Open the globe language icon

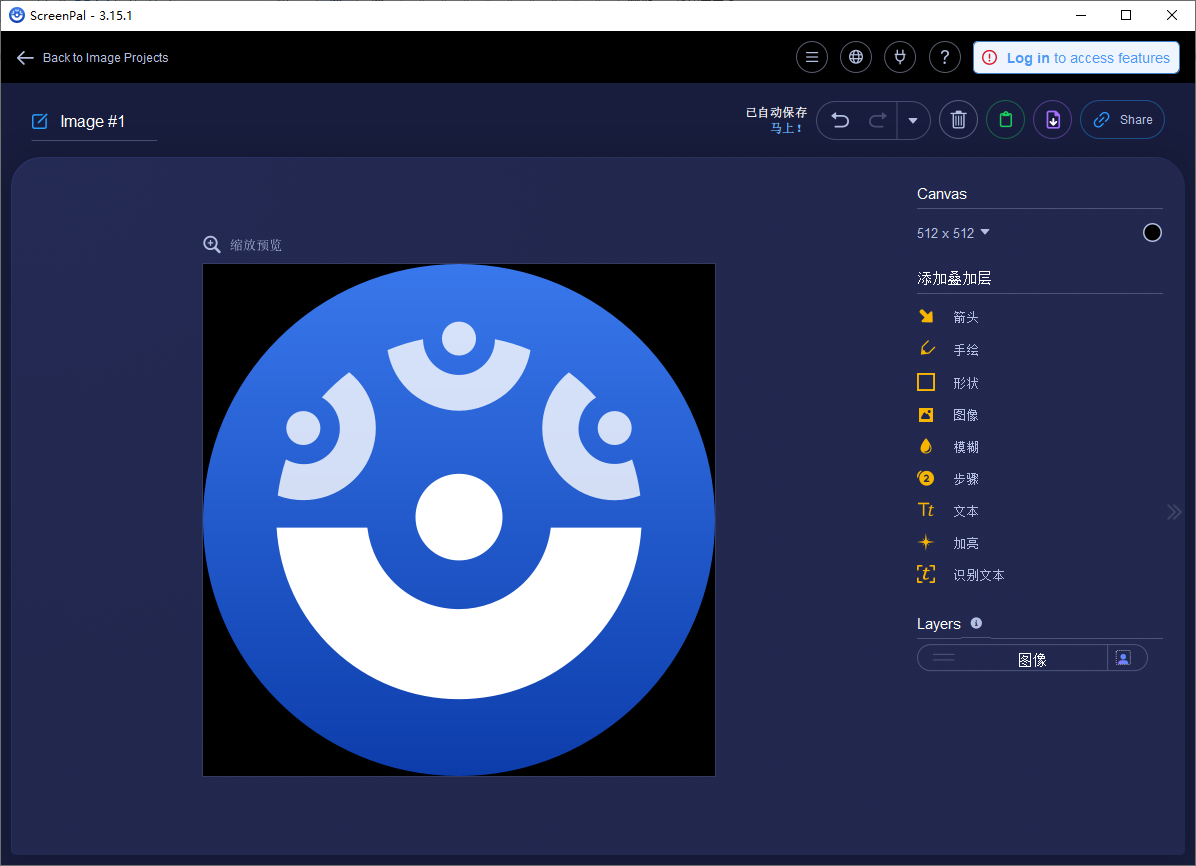click(x=856, y=58)
